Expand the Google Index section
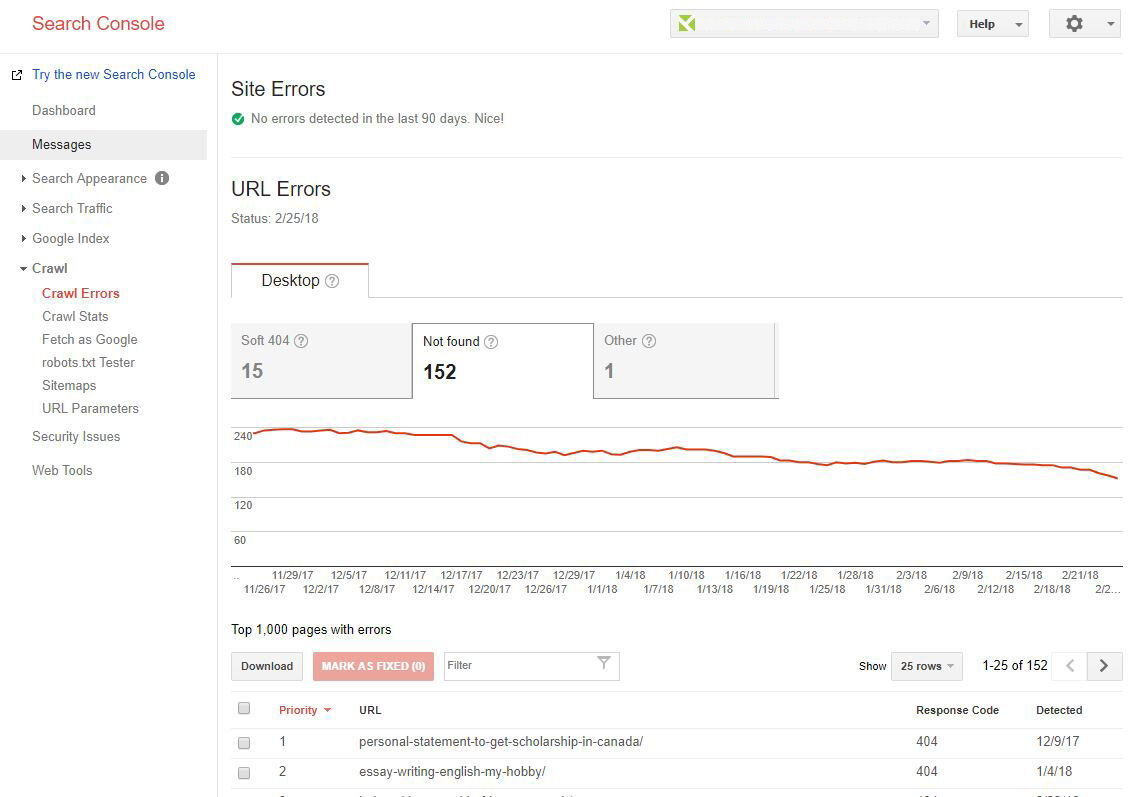Viewport: 1138px width, 797px height. [70, 238]
